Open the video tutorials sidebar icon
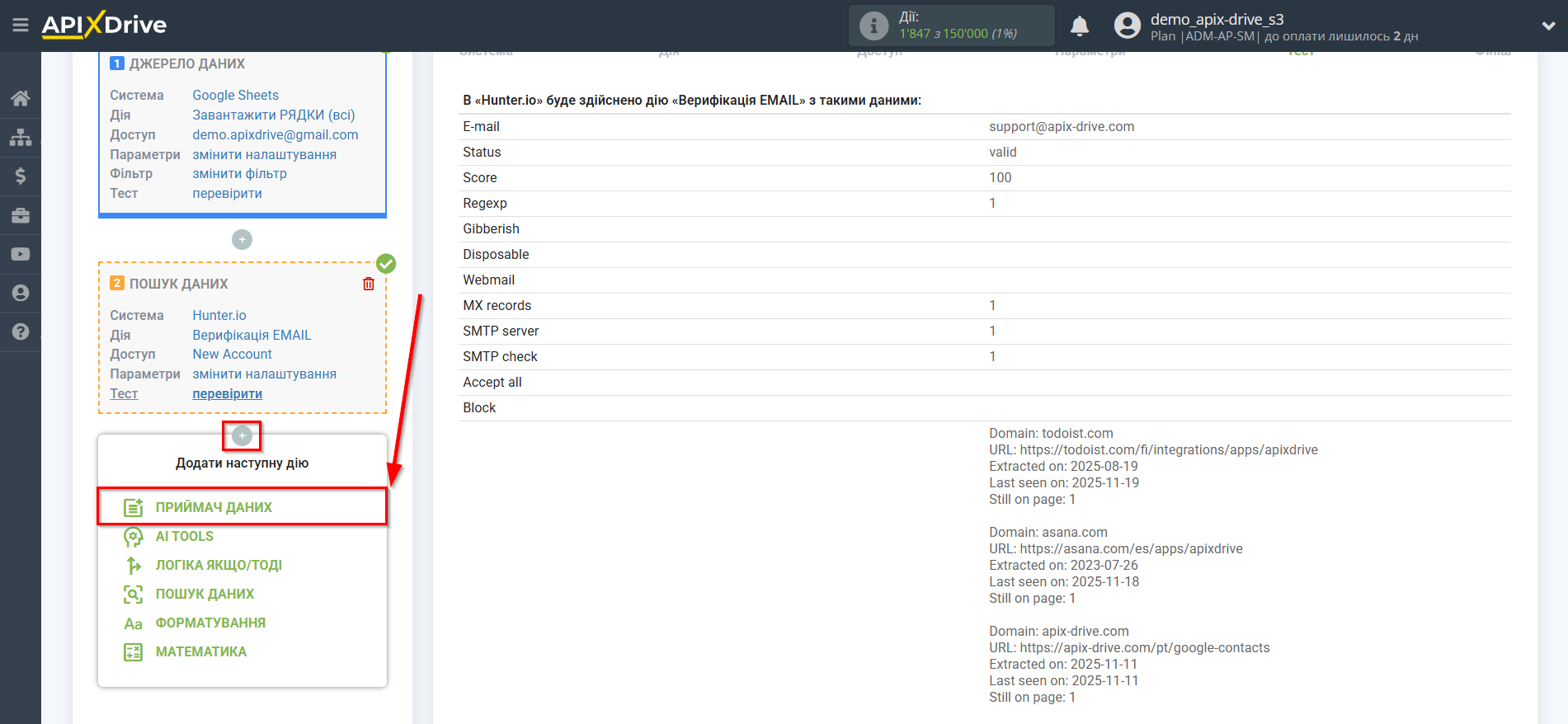This screenshot has width=1568, height=724. pyautogui.click(x=21, y=254)
